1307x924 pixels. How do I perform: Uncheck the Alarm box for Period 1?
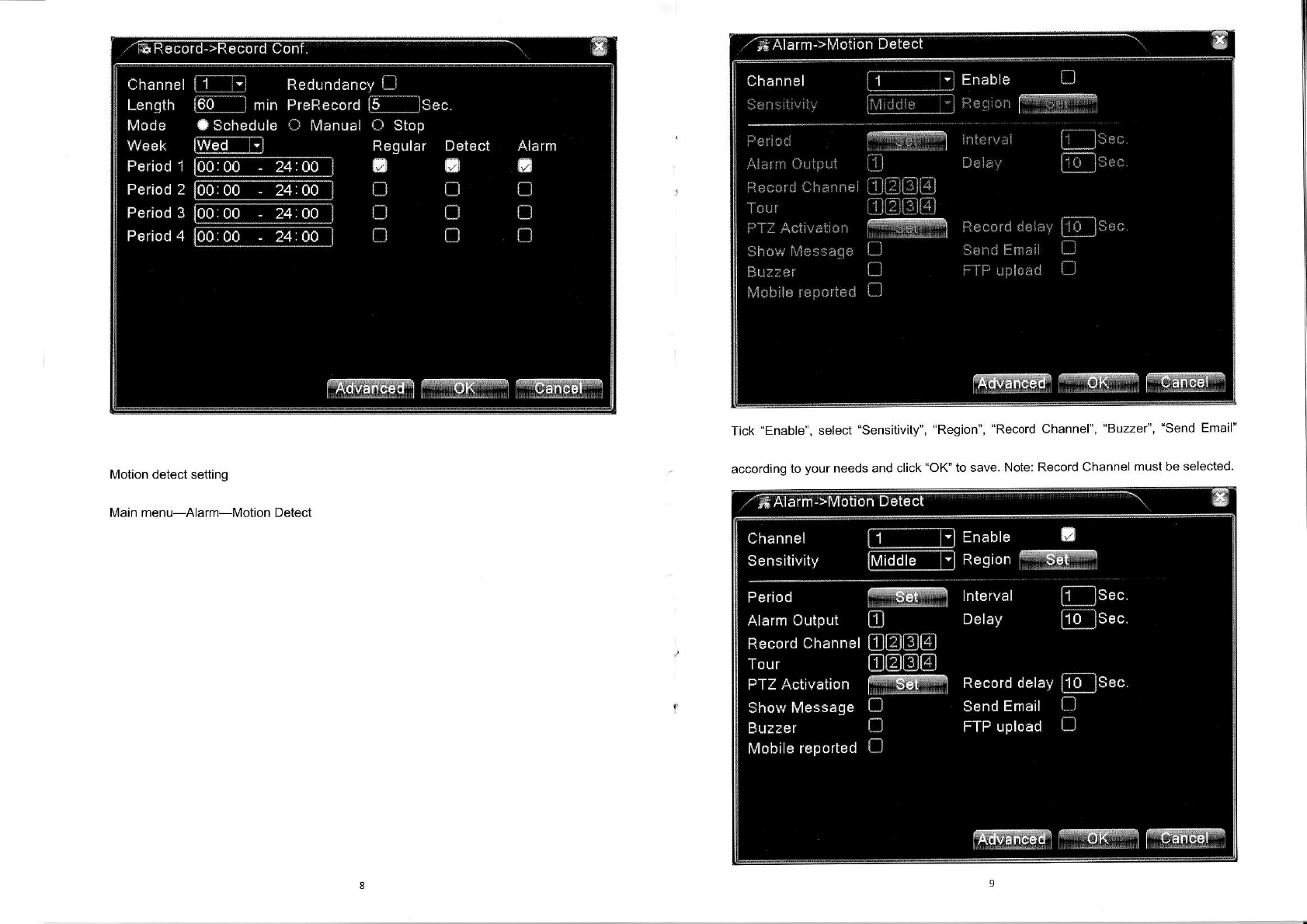click(x=525, y=166)
